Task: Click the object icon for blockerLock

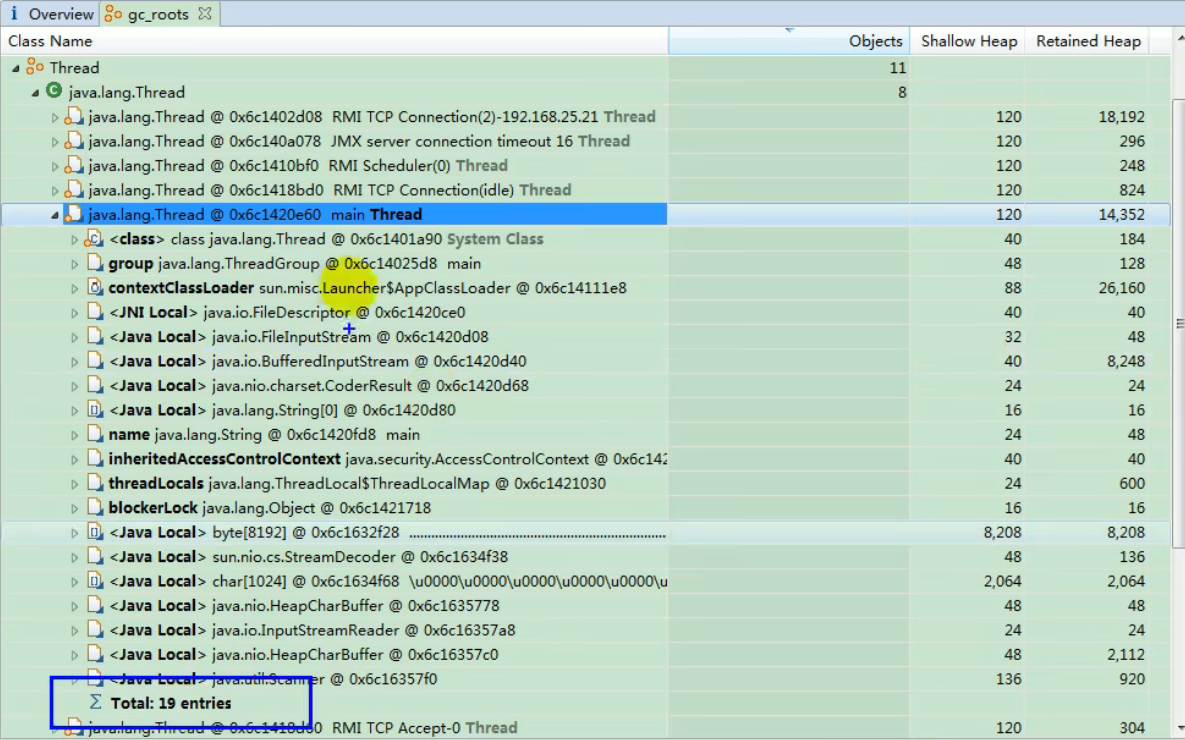Action: (x=94, y=507)
